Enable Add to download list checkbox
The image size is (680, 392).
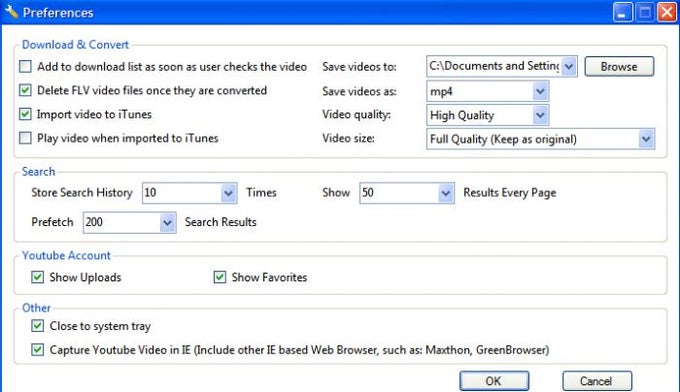25,66
